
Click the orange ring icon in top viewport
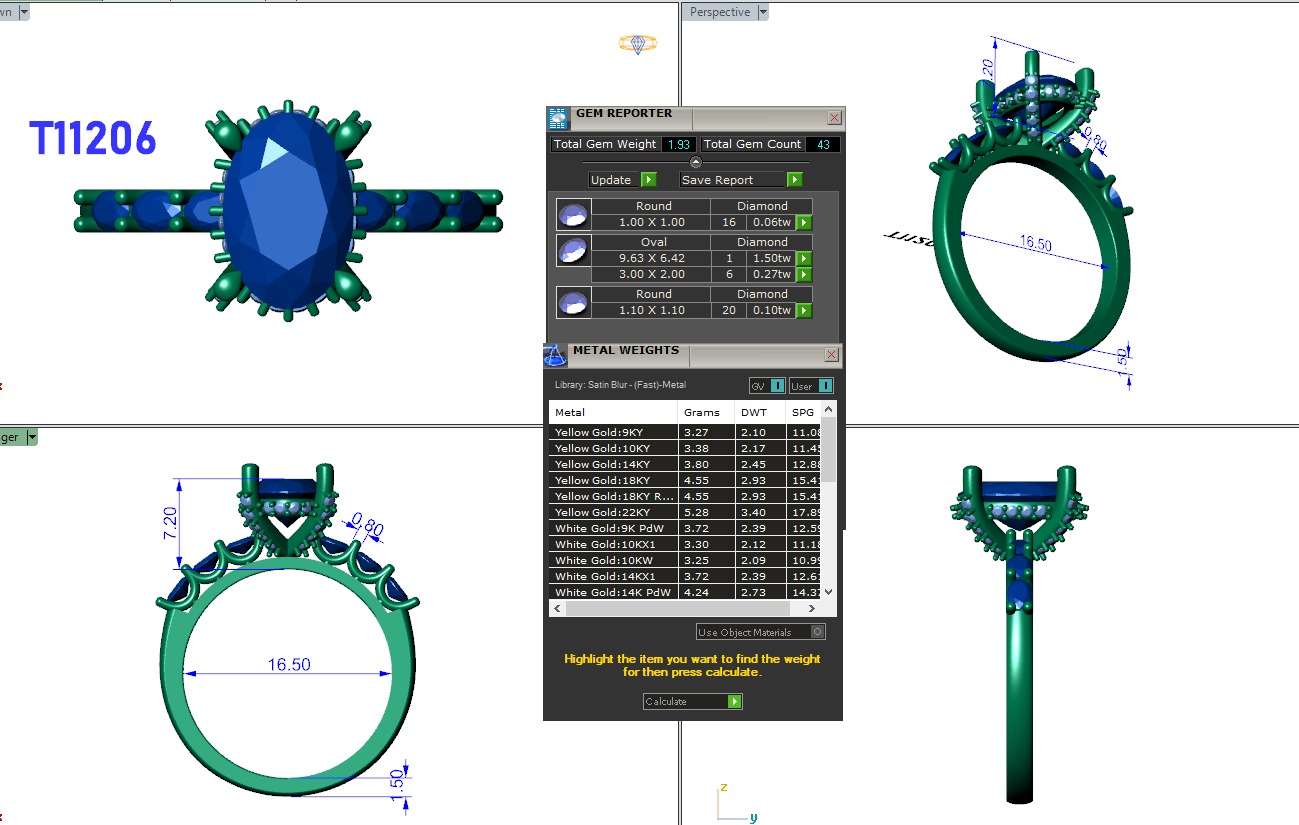(x=637, y=44)
